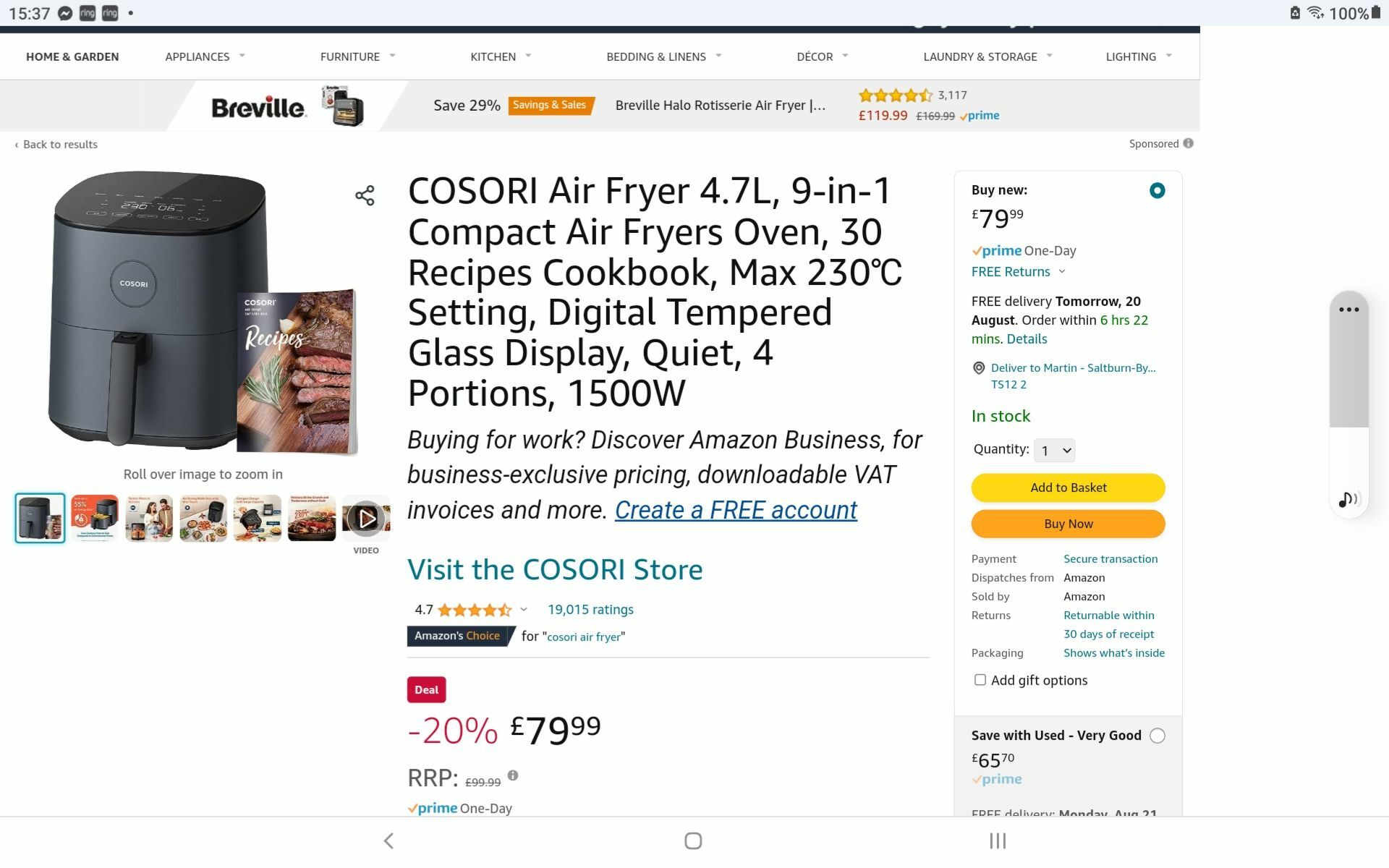Viewport: 1389px width, 868px height.
Task: Click the Amazon's Choice badge
Action: coord(459,636)
